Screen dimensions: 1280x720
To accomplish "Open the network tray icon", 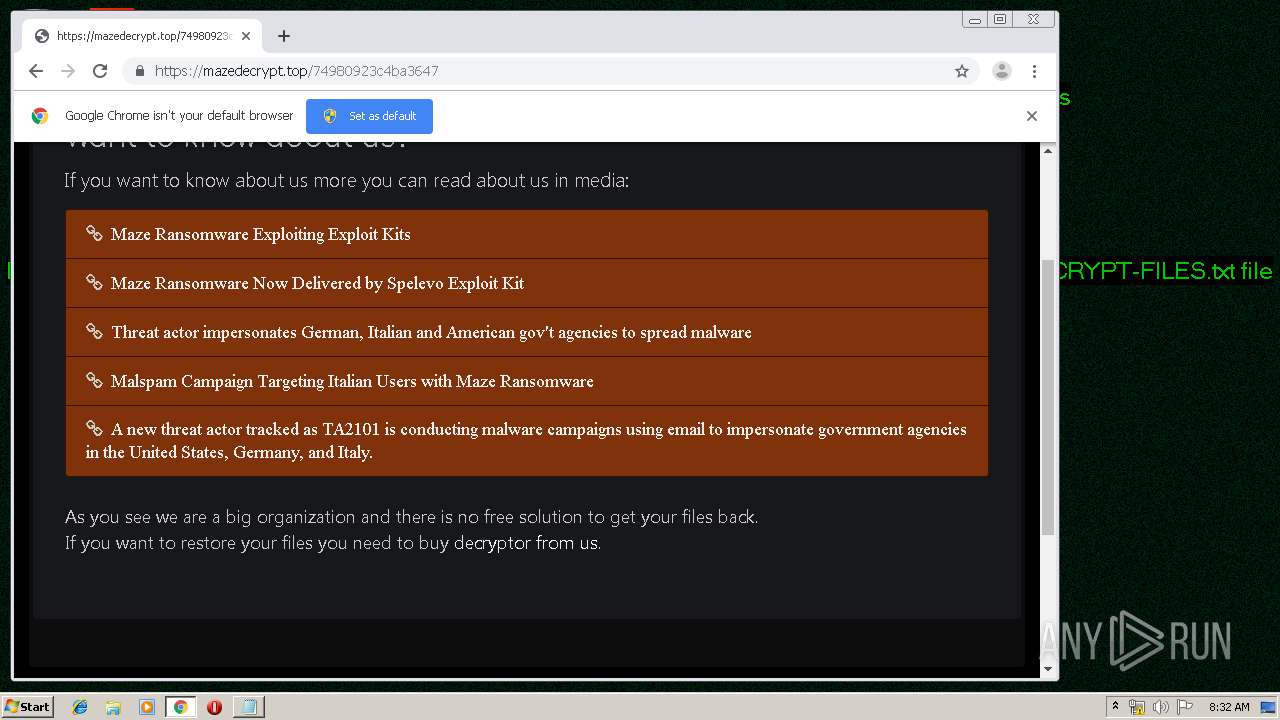I will 1137,707.
